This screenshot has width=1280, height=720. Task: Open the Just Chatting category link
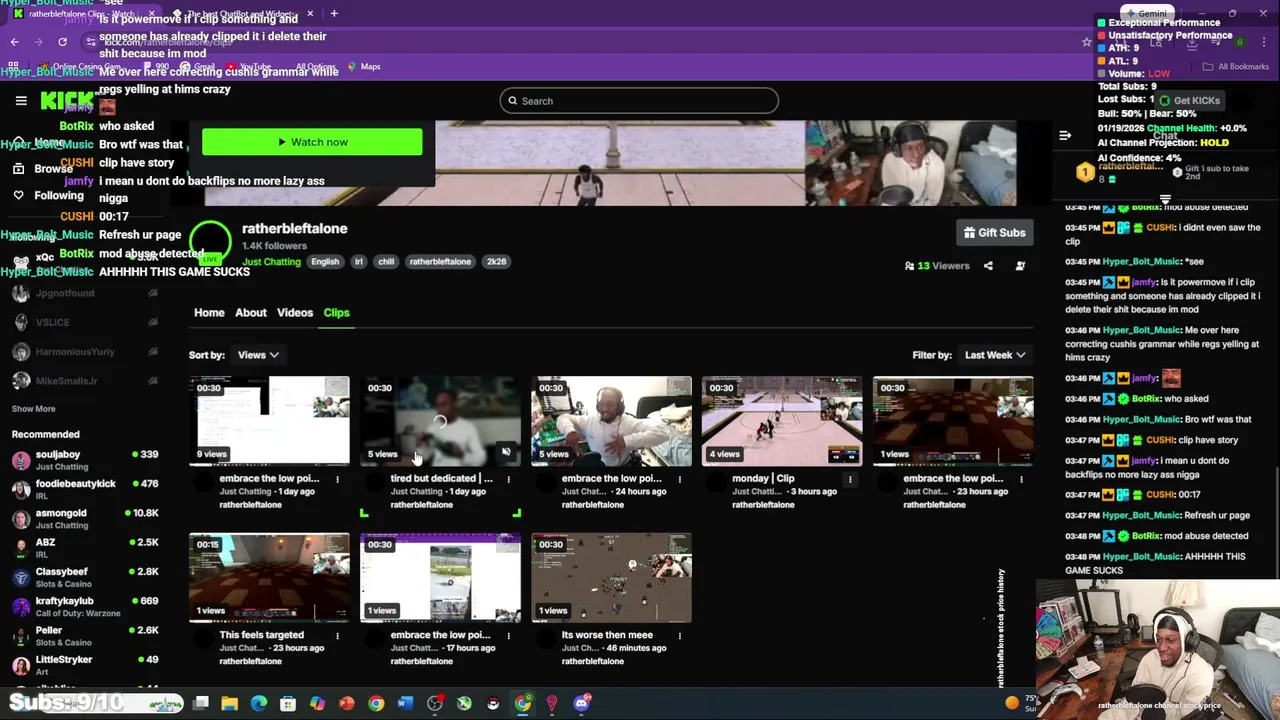[x=271, y=262]
